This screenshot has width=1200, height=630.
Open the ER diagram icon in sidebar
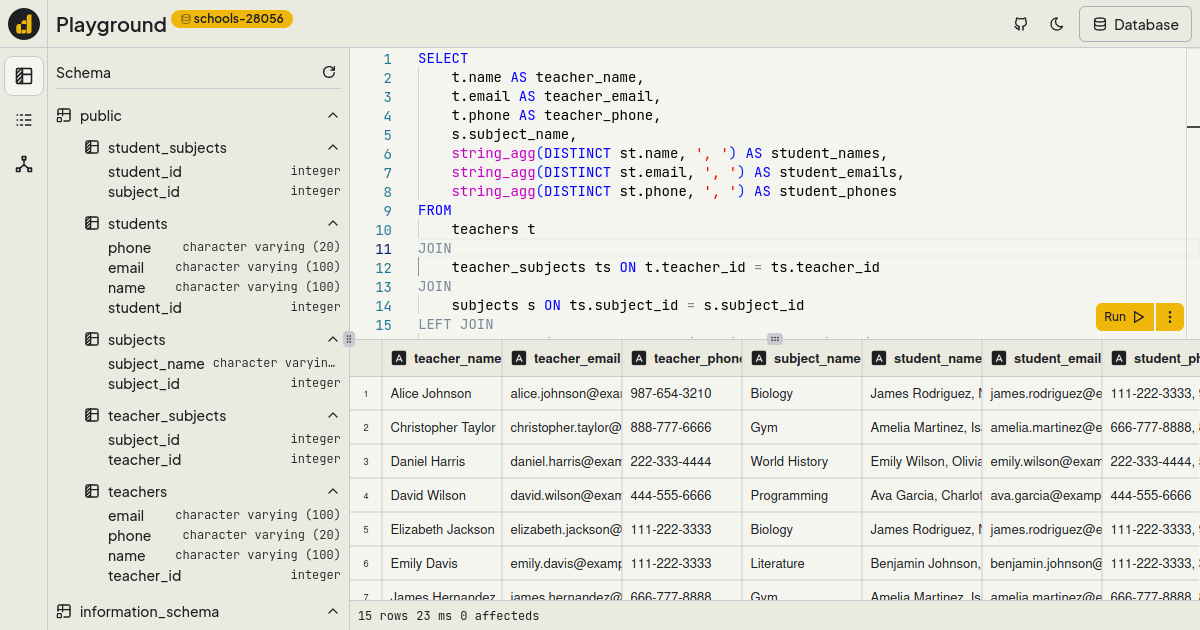pos(24,164)
